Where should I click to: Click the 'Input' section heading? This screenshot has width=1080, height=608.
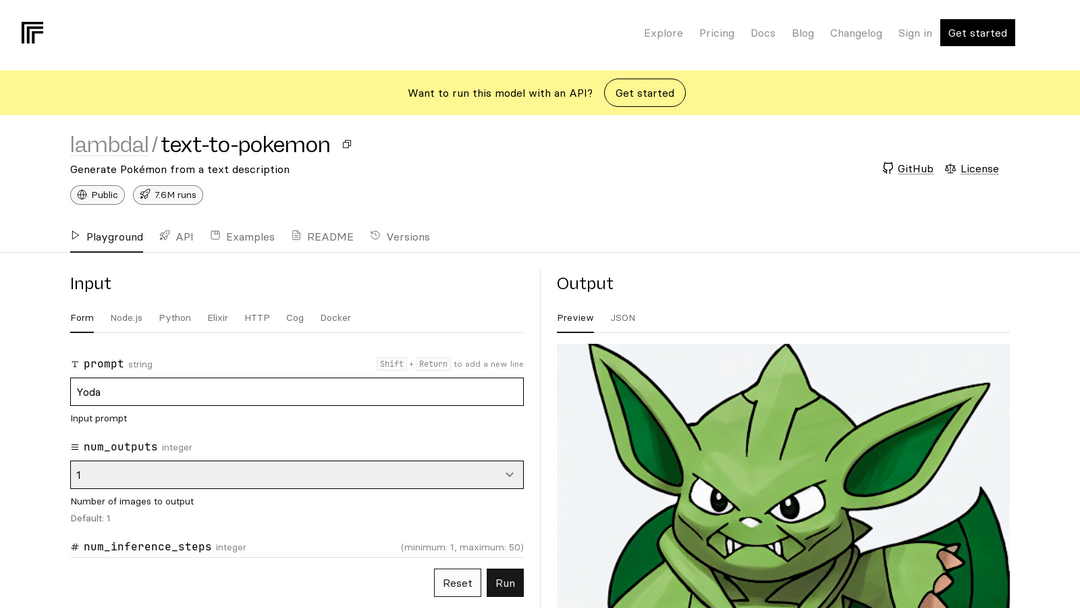coord(90,284)
